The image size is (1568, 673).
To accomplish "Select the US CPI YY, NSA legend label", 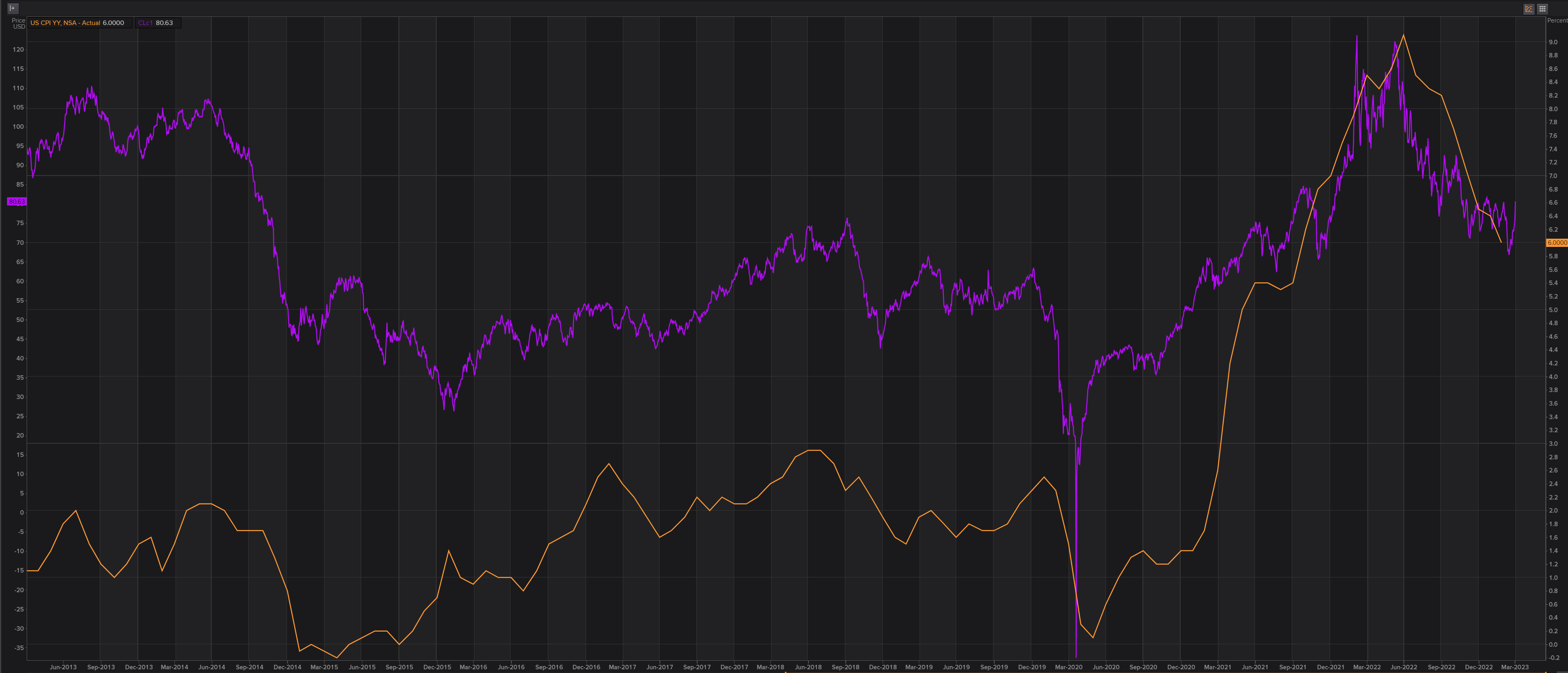I will pyautogui.click(x=65, y=23).
